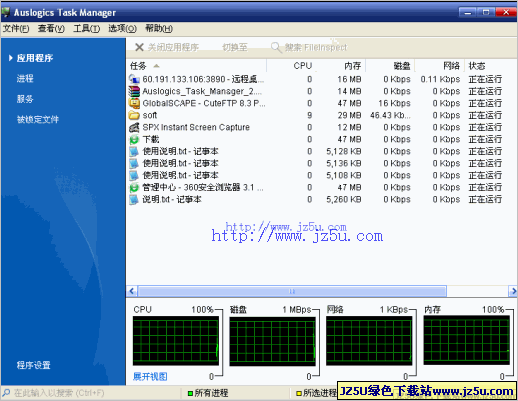Click 切换至 toolbar button
The height and width of the screenshot is (401, 518).
(235, 47)
